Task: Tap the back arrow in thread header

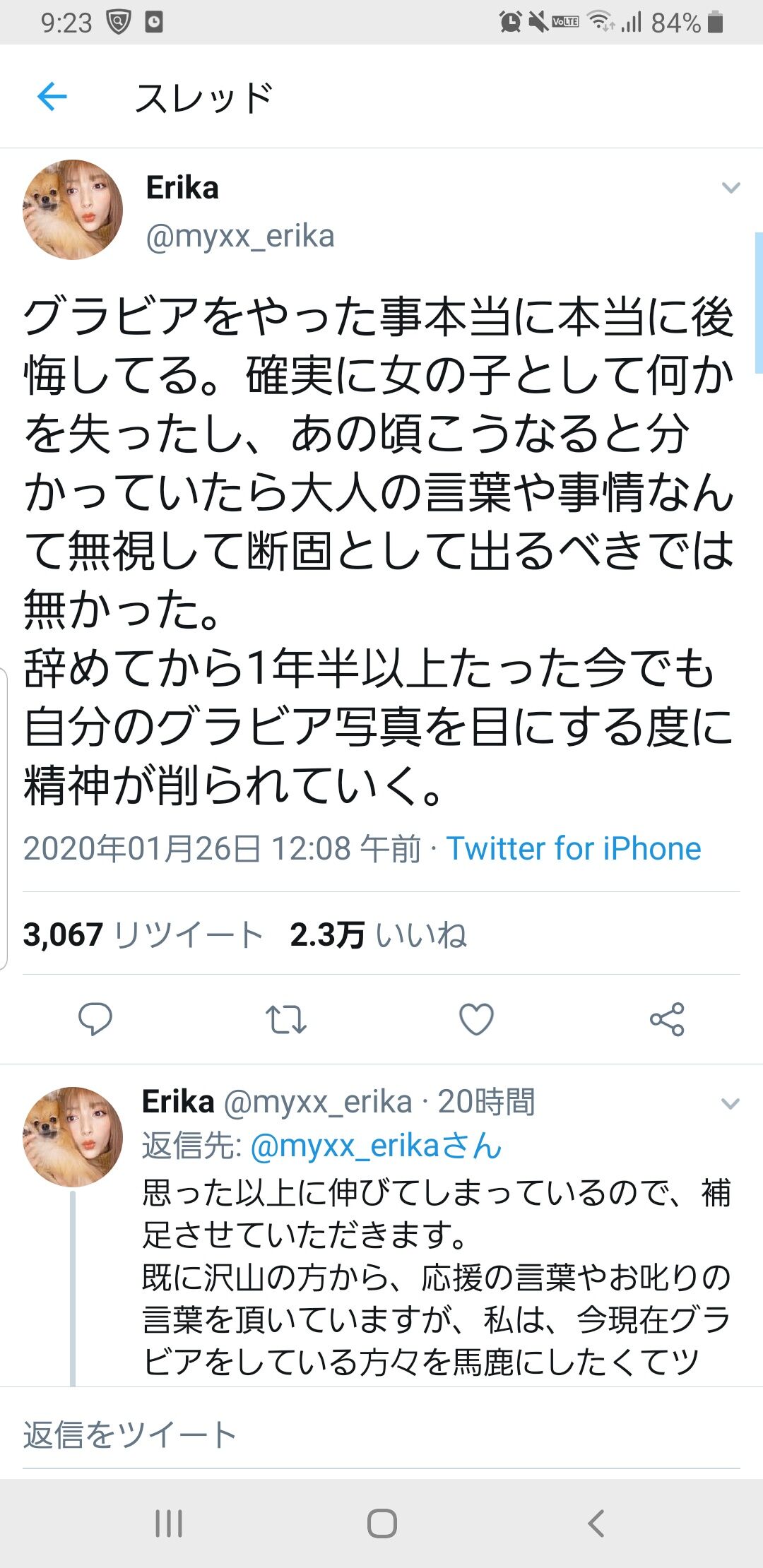Action: click(x=52, y=97)
